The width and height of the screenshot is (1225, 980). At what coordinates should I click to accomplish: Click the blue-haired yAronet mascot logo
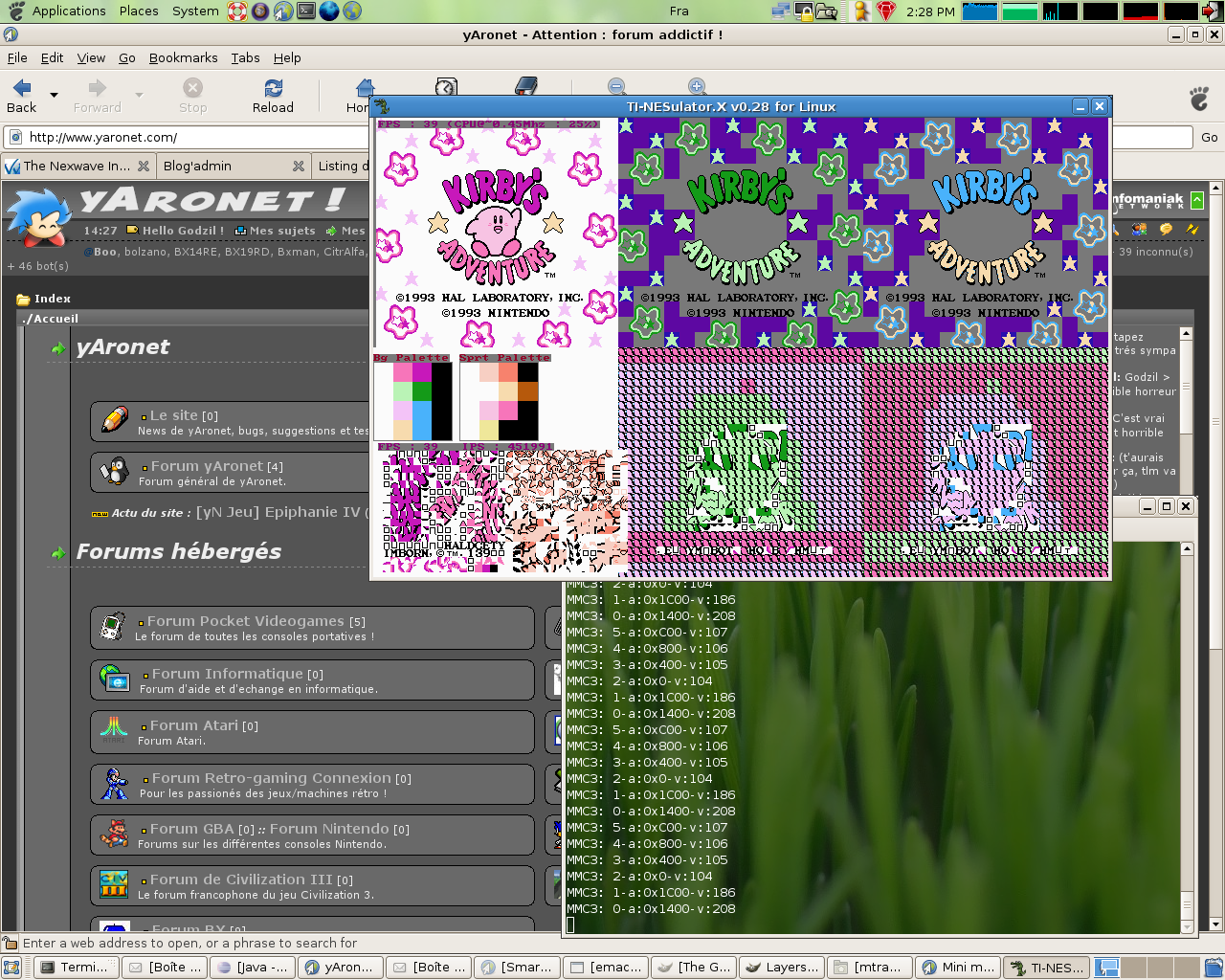(x=40, y=216)
